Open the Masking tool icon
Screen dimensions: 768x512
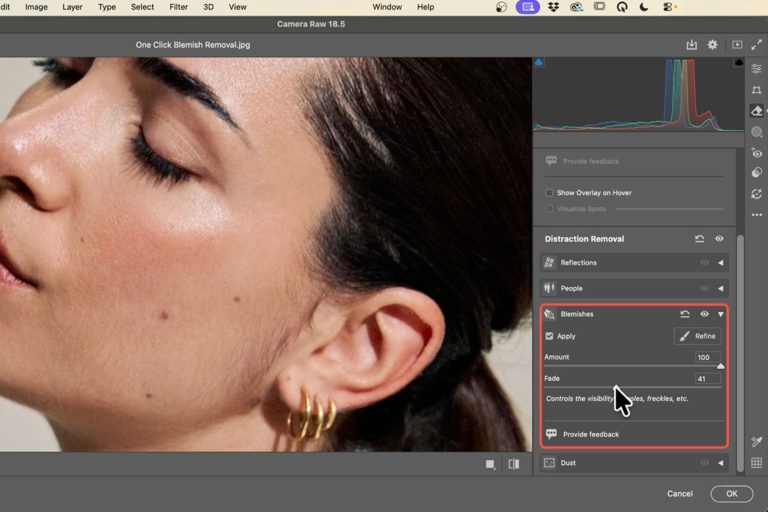(x=757, y=132)
